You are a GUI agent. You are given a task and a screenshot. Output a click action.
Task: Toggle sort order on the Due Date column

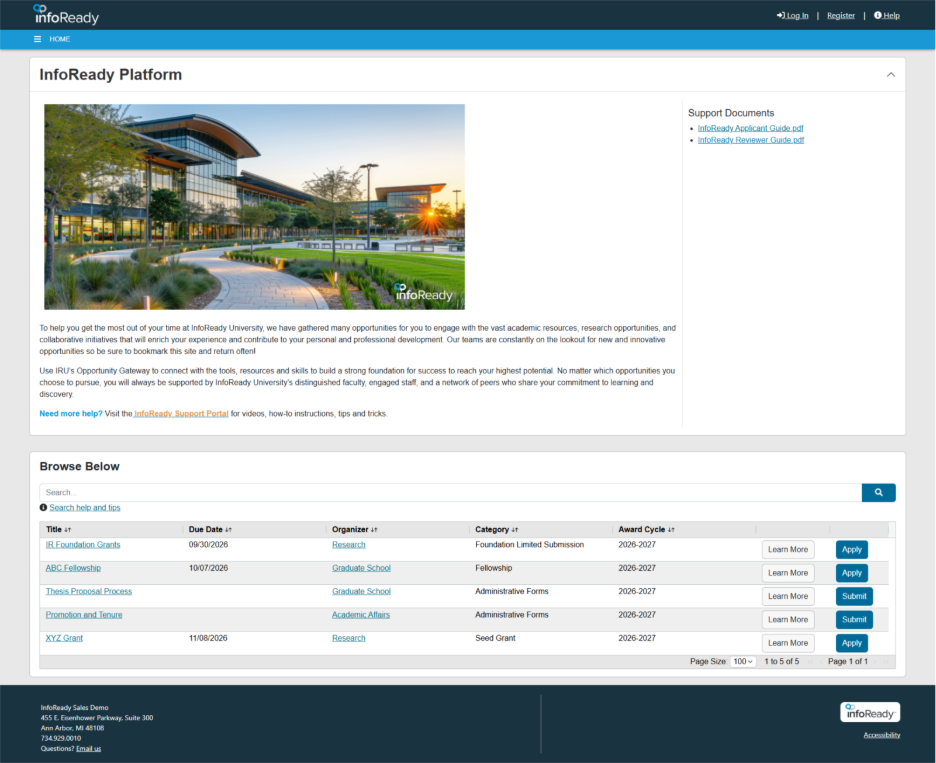[229, 529]
